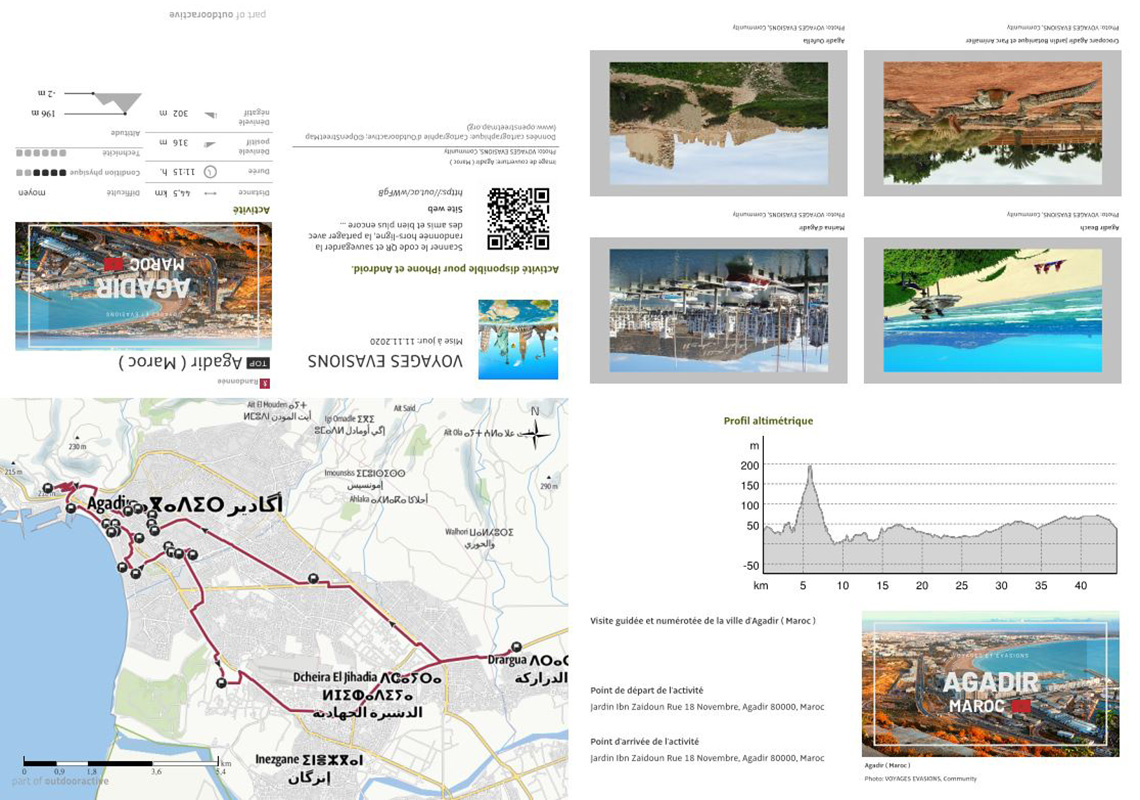Click the www.openstreetmap.org attribution text
1140x800 pixels.
[x=511, y=126]
